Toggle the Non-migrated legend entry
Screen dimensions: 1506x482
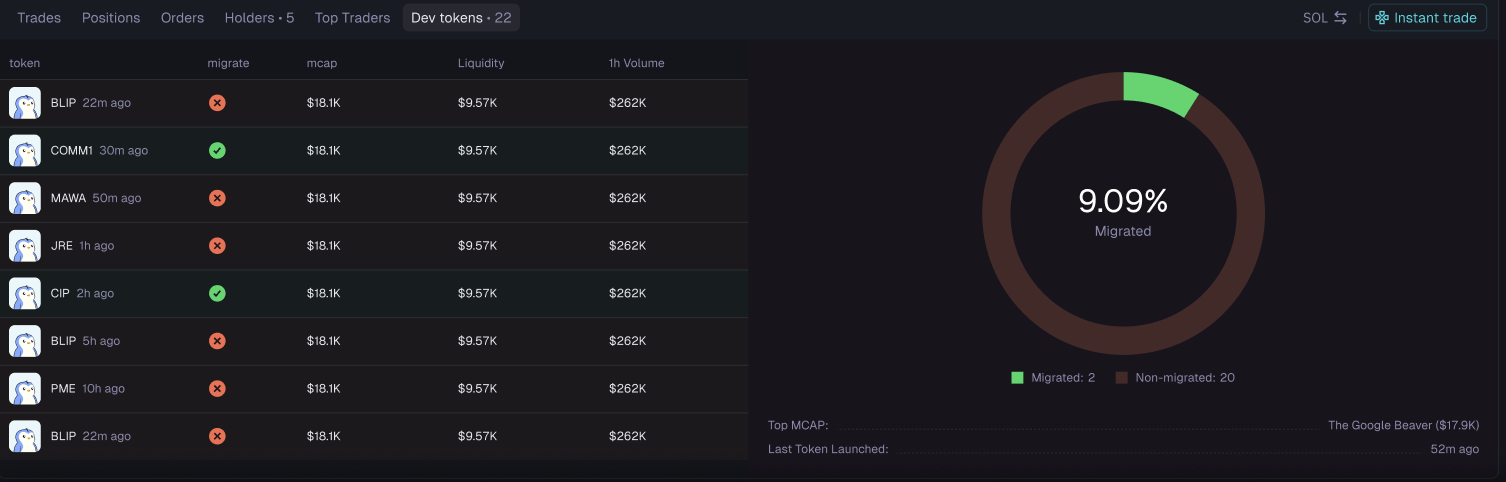pyautogui.click(x=1175, y=378)
